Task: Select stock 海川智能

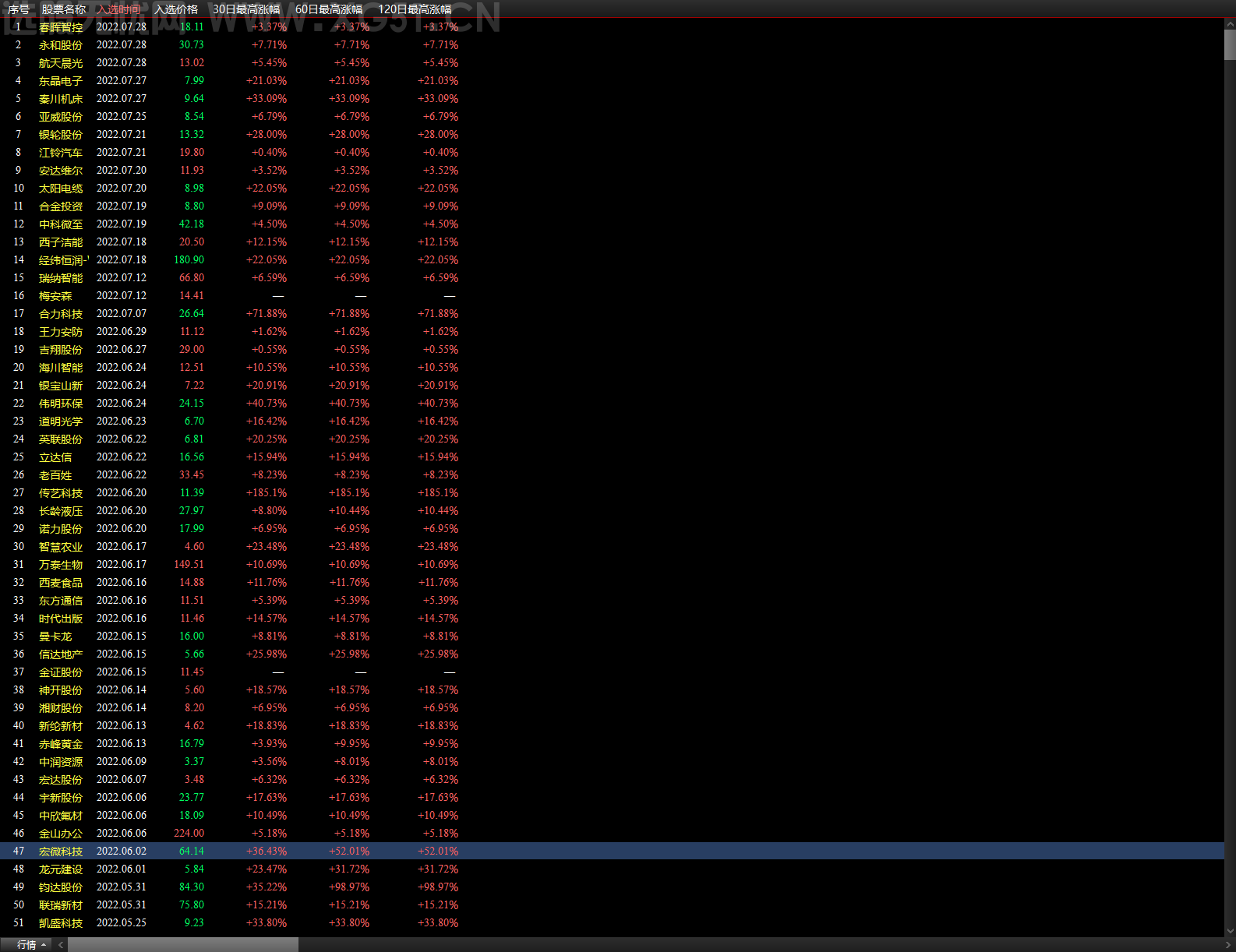Action: click(61, 368)
